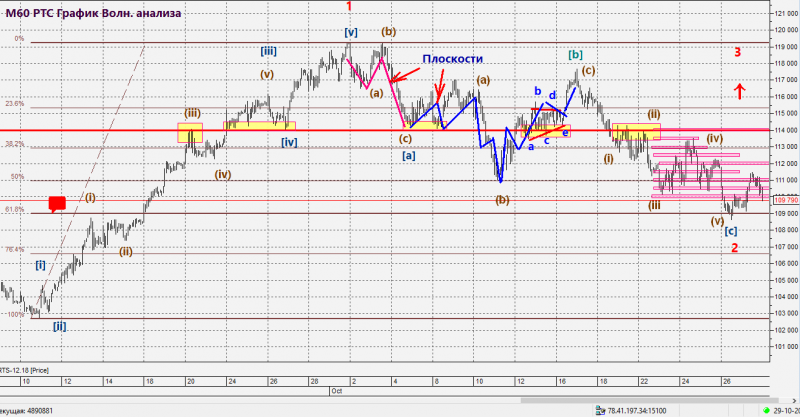The width and height of the screenshot is (800, 417).
Task: Click the horizontal scrollbar thumb under the chart
Action: 649,401
